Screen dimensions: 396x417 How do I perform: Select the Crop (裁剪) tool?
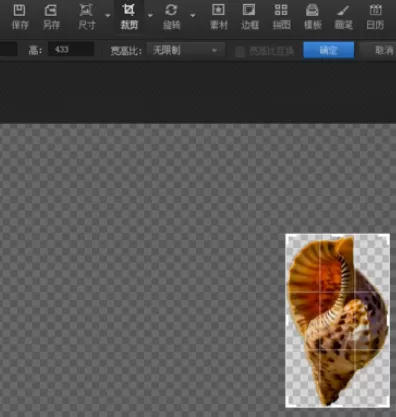coord(129,17)
